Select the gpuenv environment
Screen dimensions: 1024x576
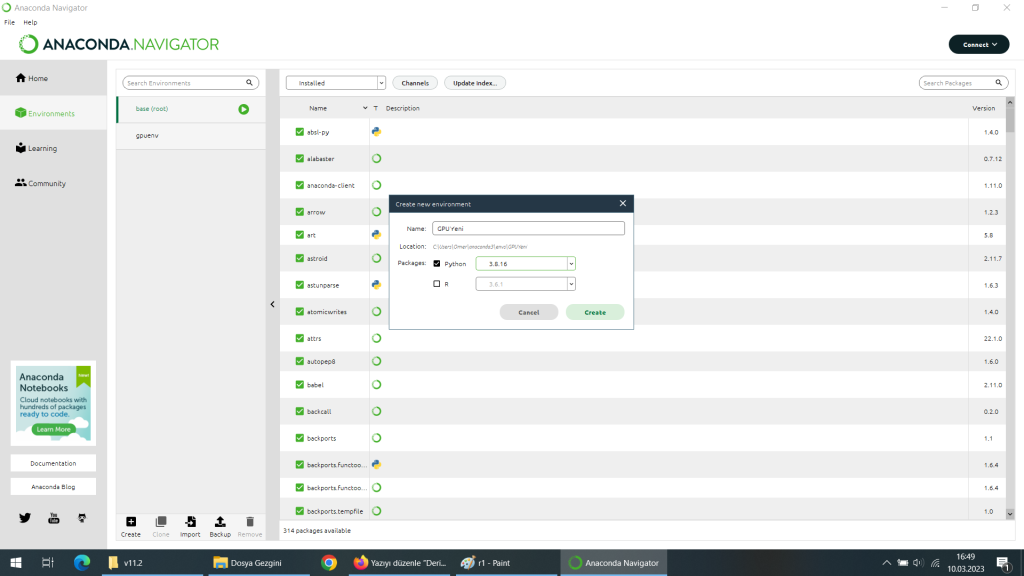click(147, 135)
